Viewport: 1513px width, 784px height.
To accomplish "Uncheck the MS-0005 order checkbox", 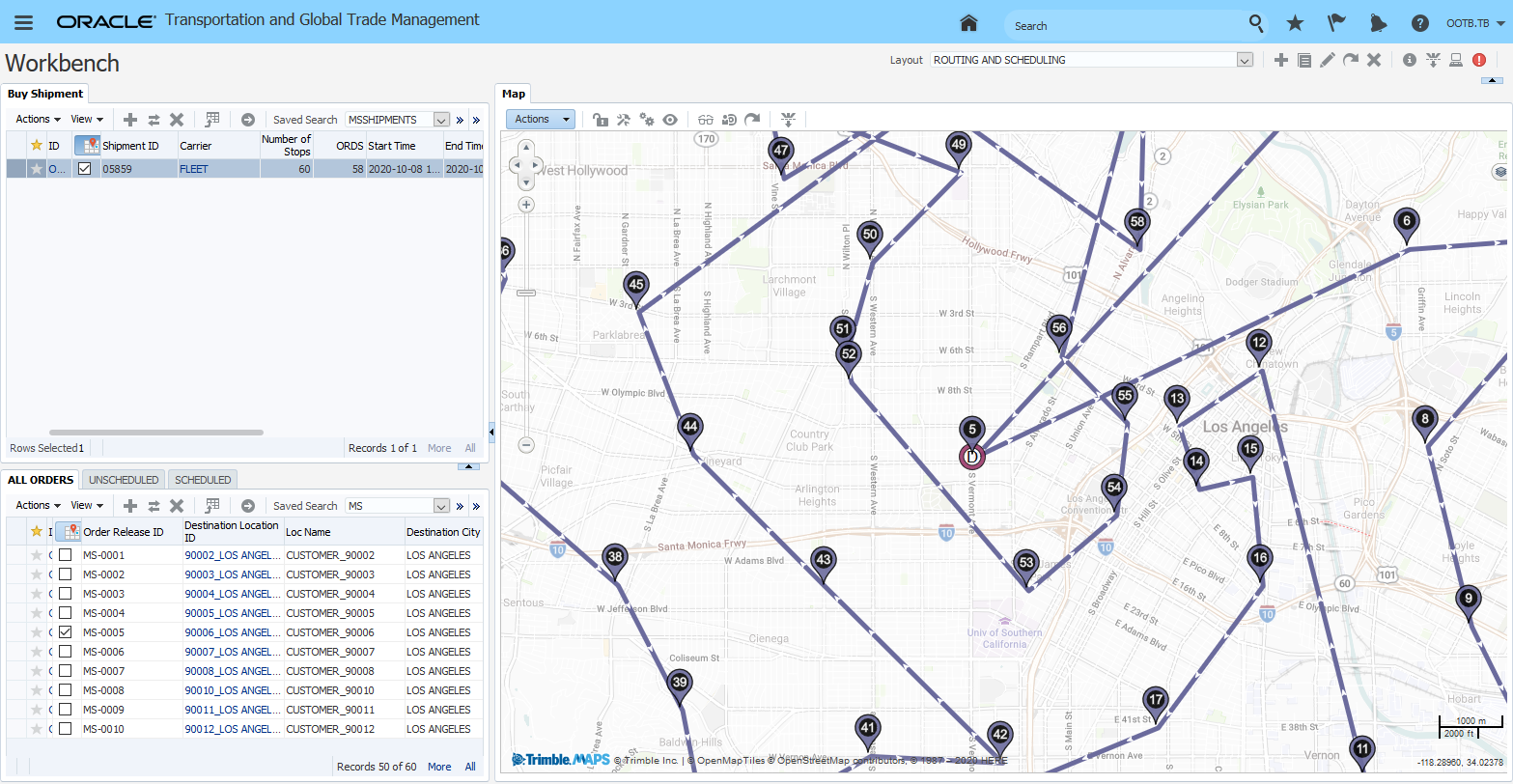I will [65, 632].
